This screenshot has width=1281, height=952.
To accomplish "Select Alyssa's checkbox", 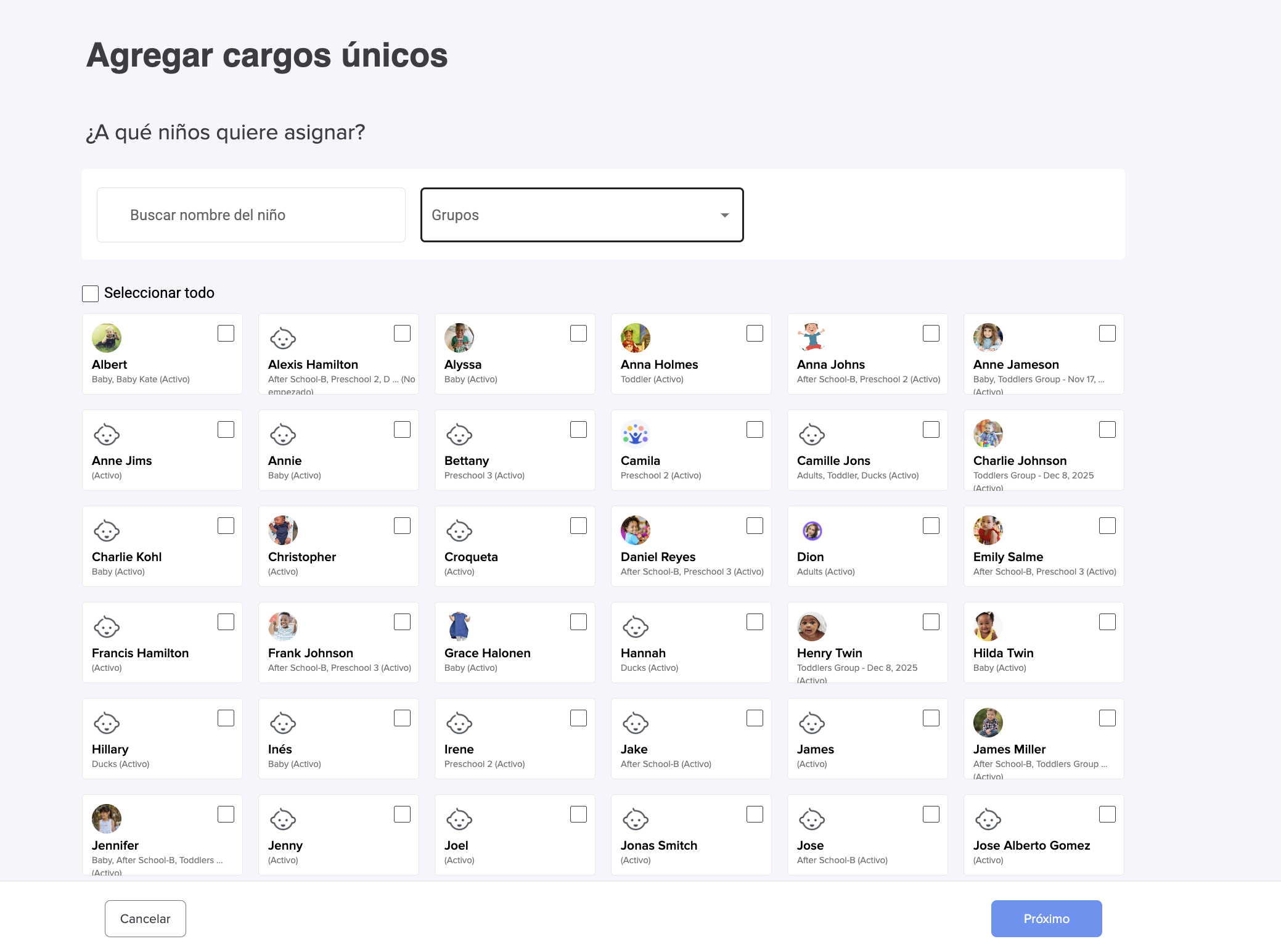I will click(x=578, y=334).
